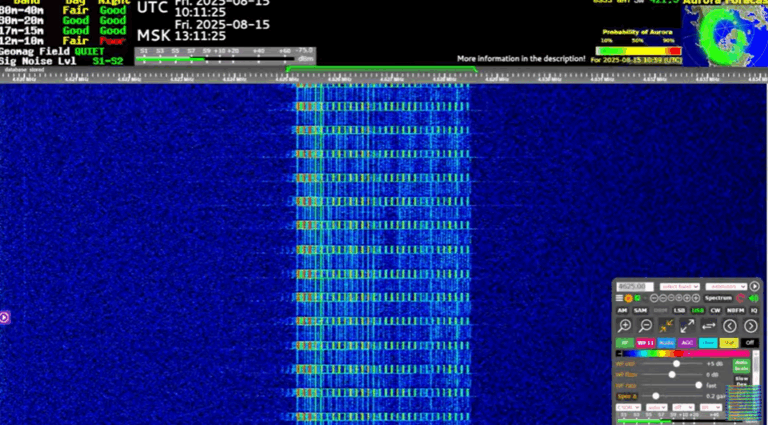Page waterfall right with circled arrow
This screenshot has height=425, width=768.
click(751, 326)
